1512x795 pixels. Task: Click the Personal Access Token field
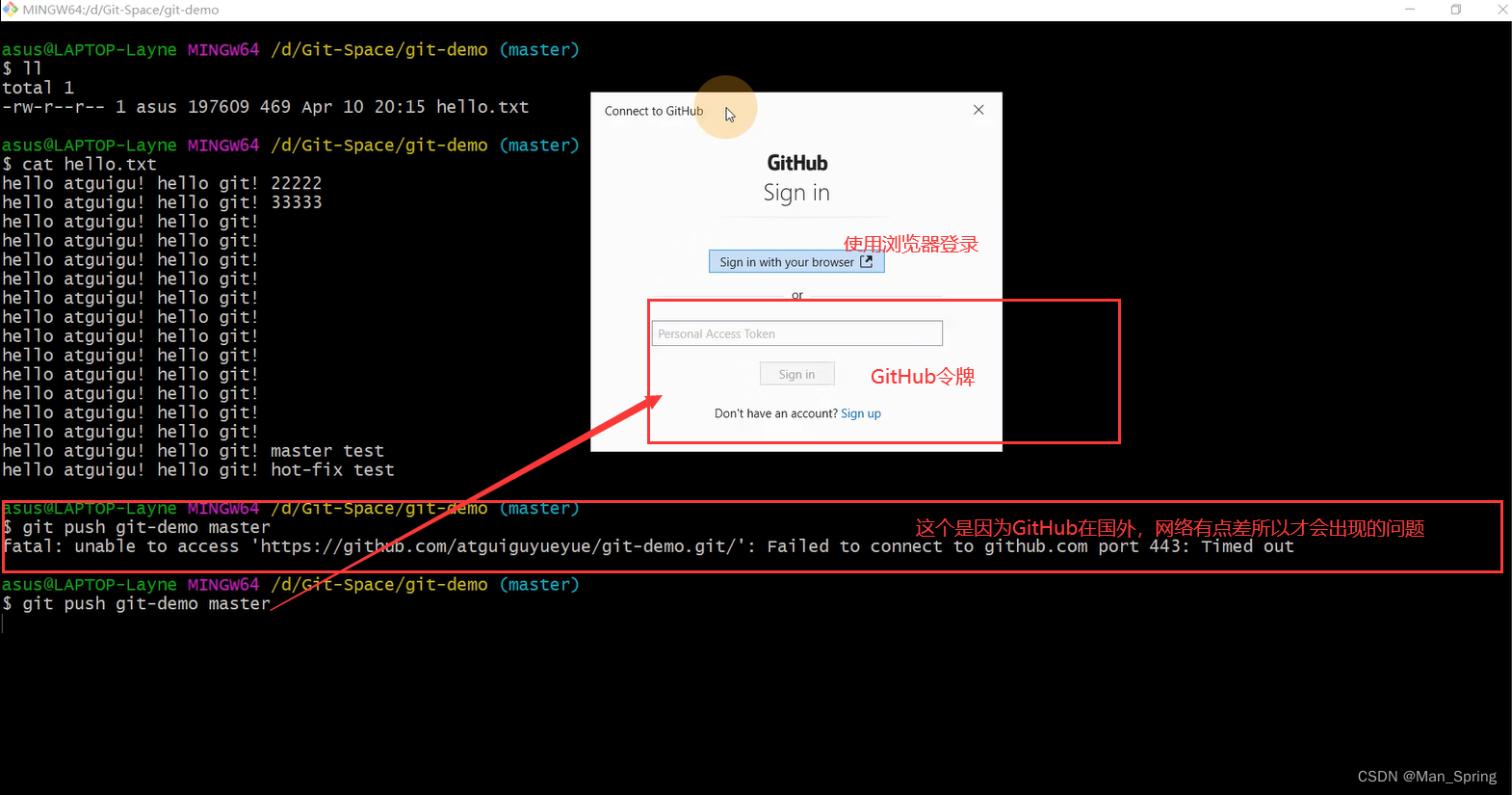coord(797,333)
